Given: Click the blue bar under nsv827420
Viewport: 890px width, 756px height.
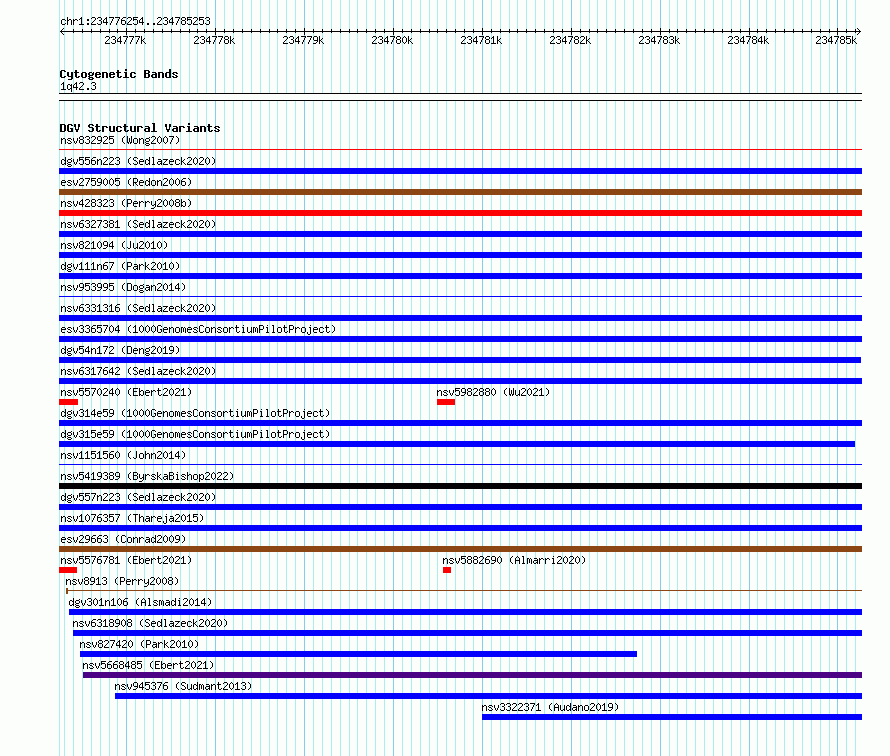Looking at the screenshot, I should pos(358,654).
